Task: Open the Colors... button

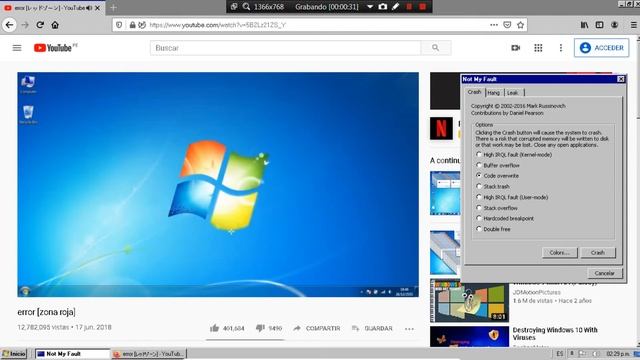Action: pyautogui.click(x=560, y=253)
